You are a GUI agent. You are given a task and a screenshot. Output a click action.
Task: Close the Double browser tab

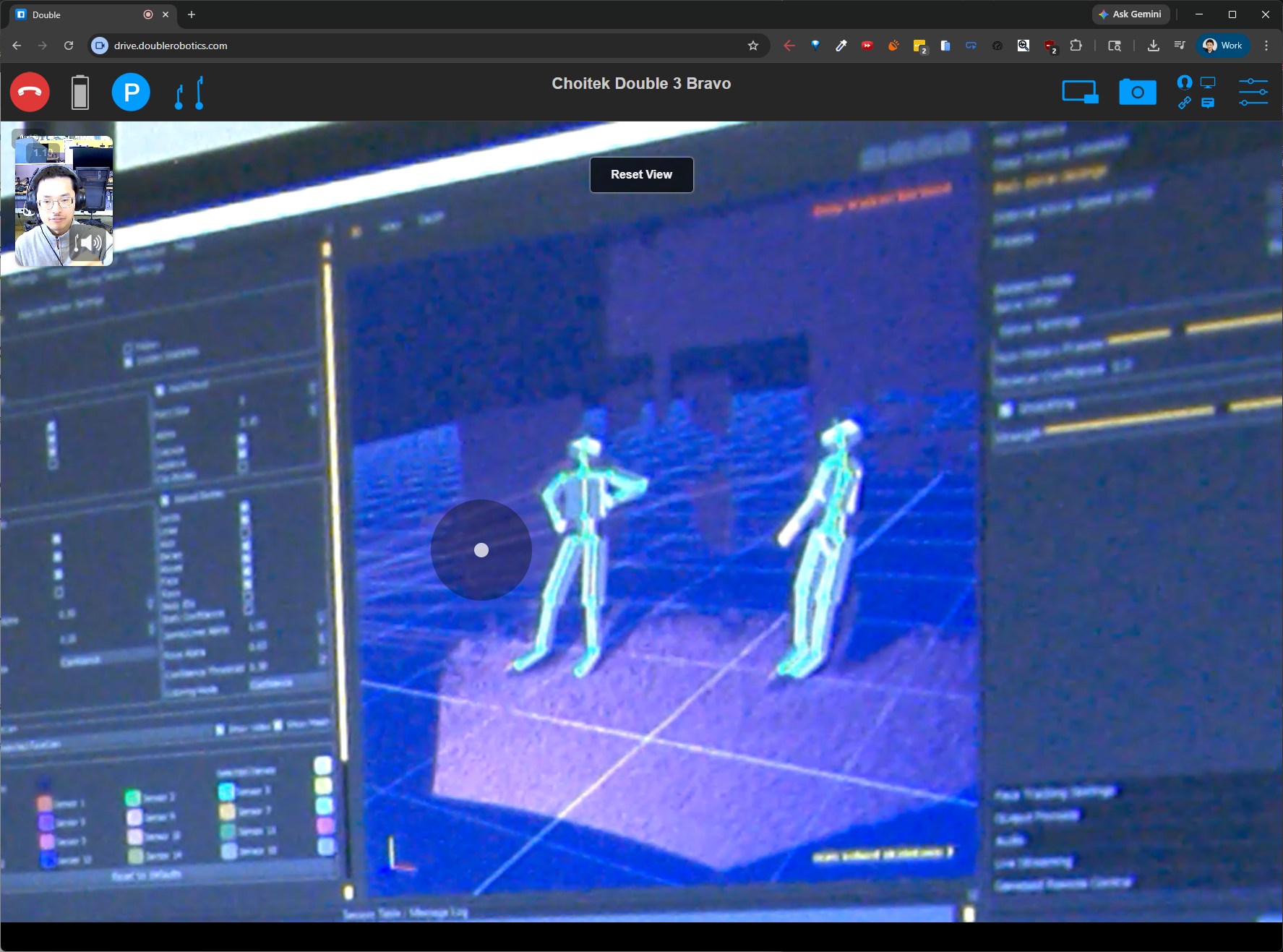pos(166,14)
